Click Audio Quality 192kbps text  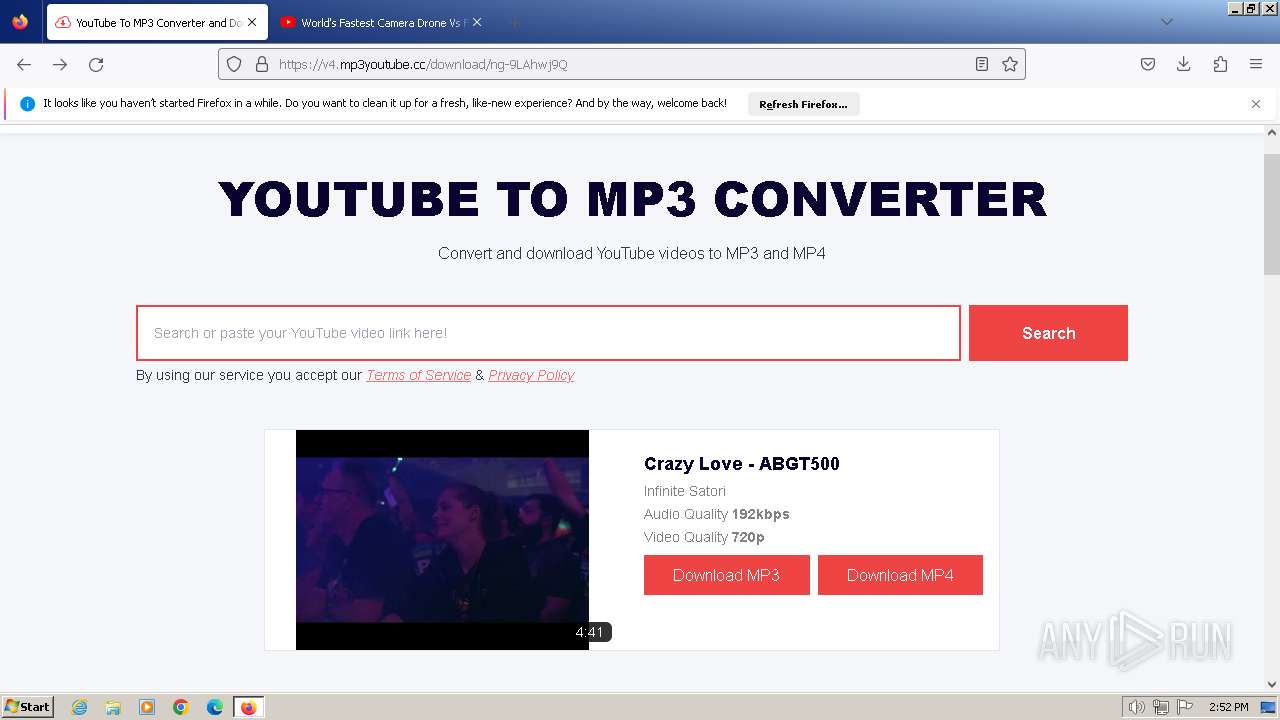pyautogui.click(x=717, y=514)
